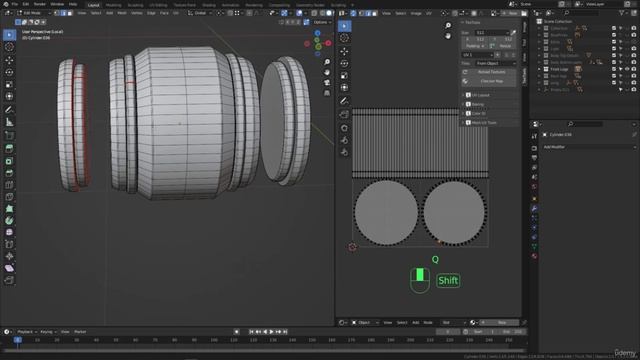The width and height of the screenshot is (640, 360).
Task: Open the Global transform orientation dropdown
Action: (x=200, y=13)
